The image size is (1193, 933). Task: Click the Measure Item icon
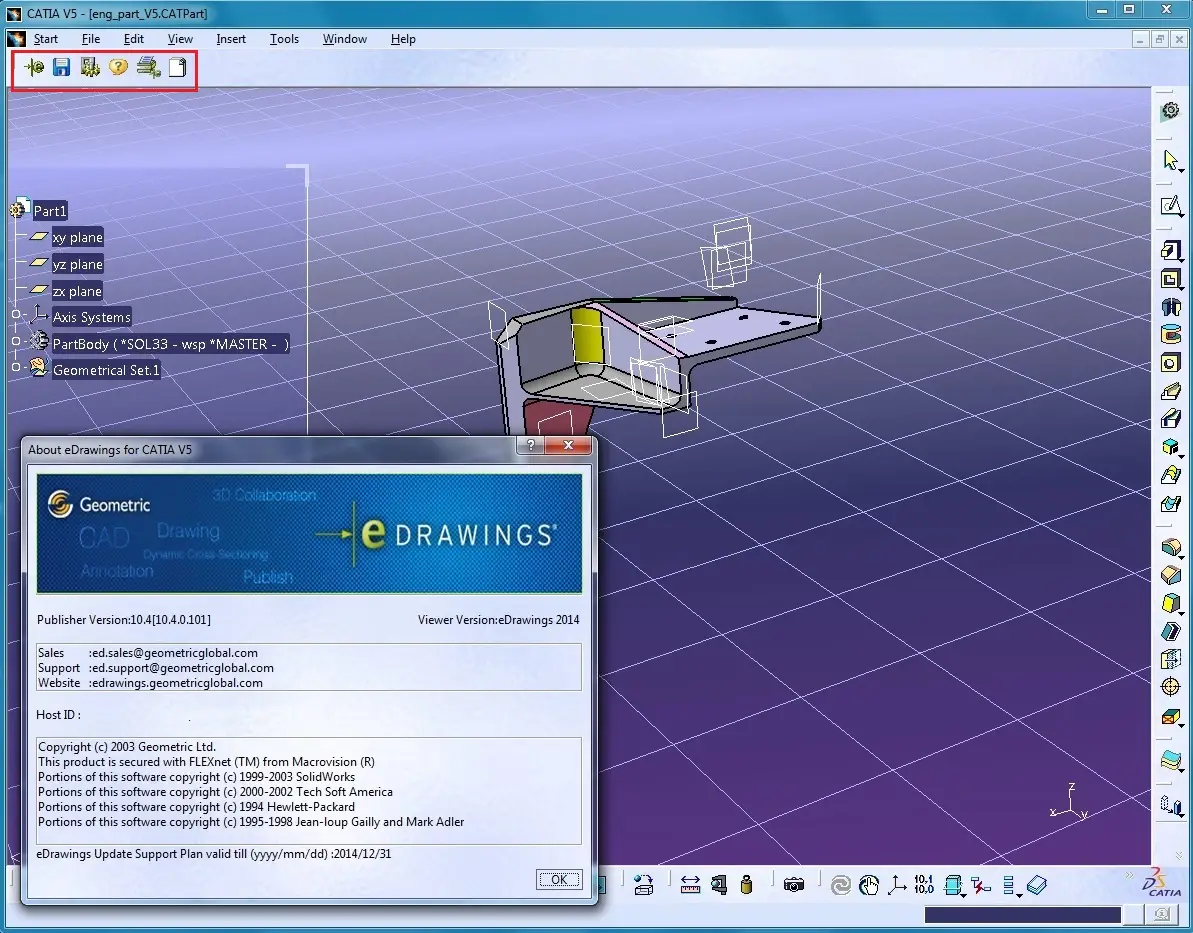click(719, 885)
